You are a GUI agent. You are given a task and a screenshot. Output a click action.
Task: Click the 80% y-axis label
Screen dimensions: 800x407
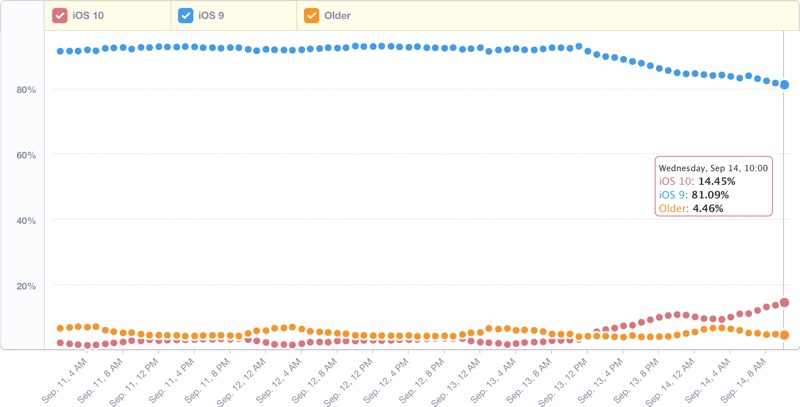tap(26, 90)
